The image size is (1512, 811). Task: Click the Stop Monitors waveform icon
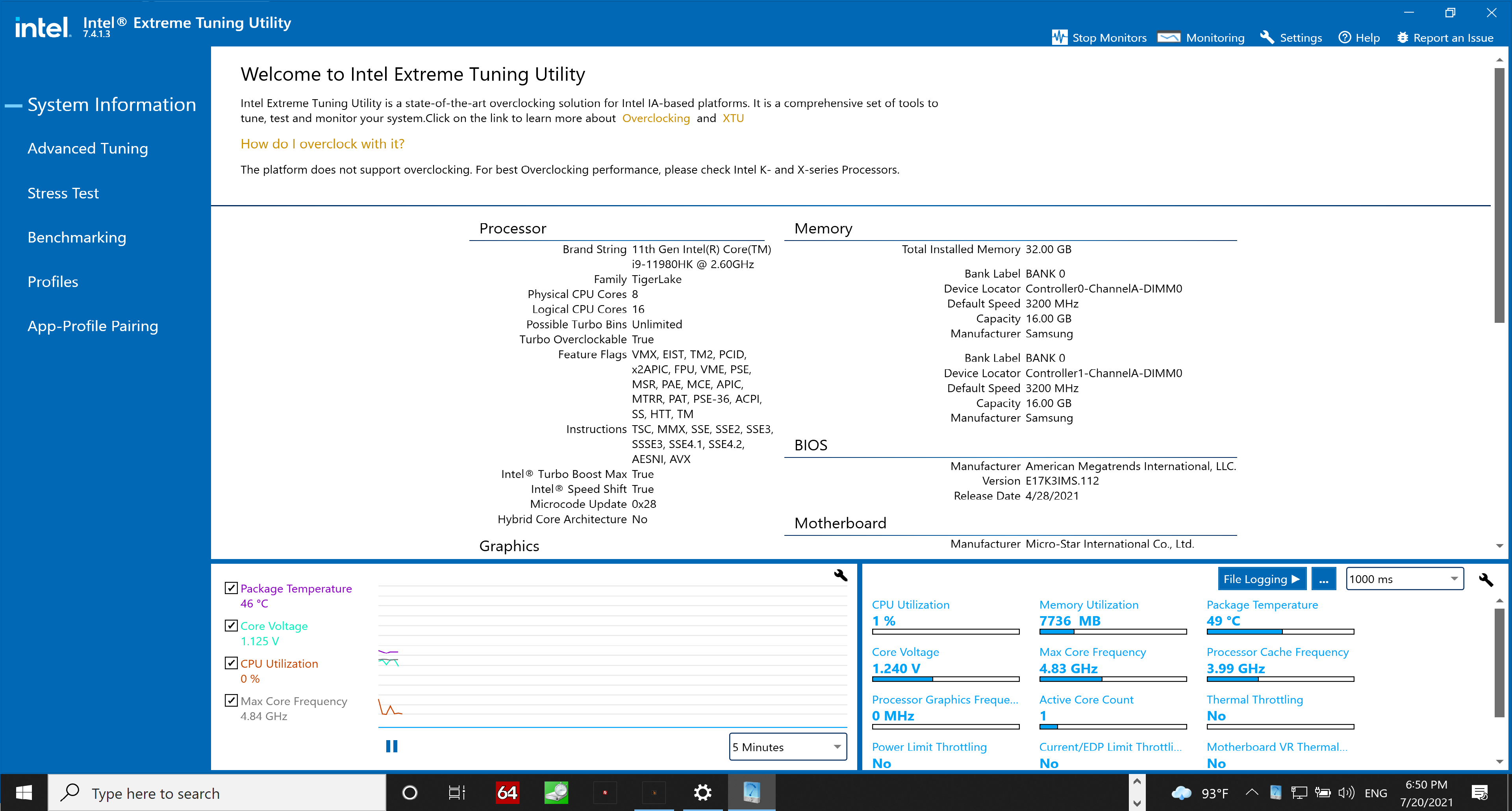pos(1060,37)
